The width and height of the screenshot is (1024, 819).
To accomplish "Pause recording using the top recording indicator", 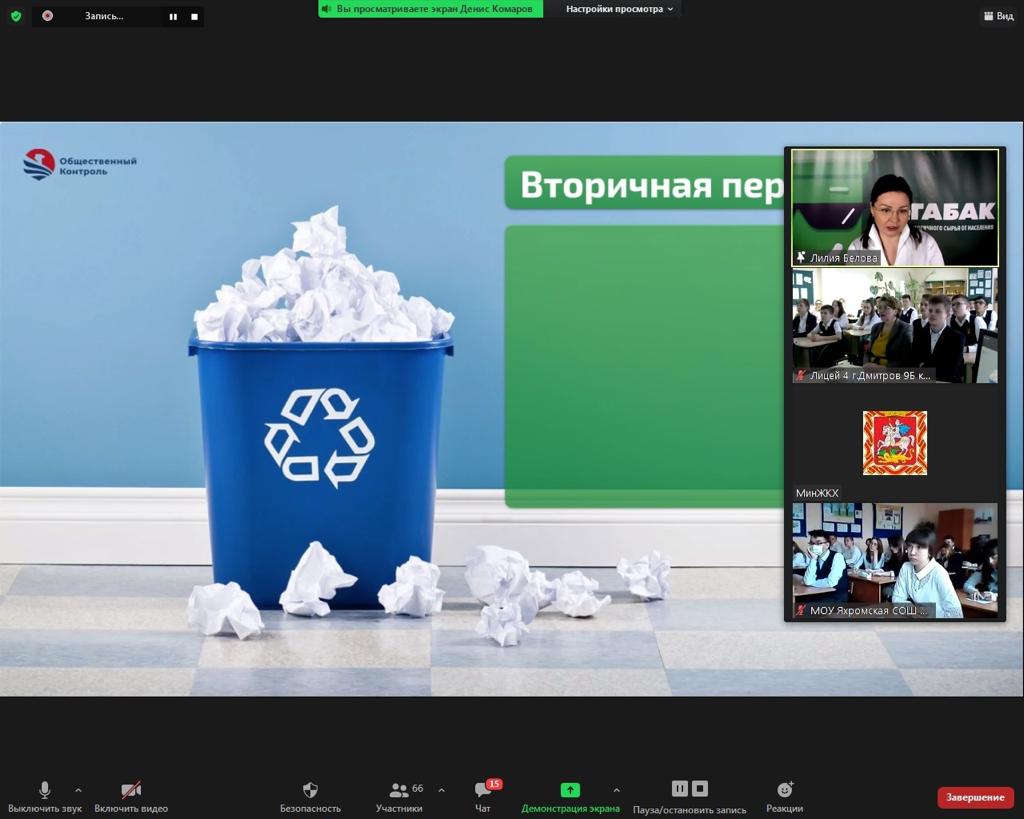I will click(173, 17).
